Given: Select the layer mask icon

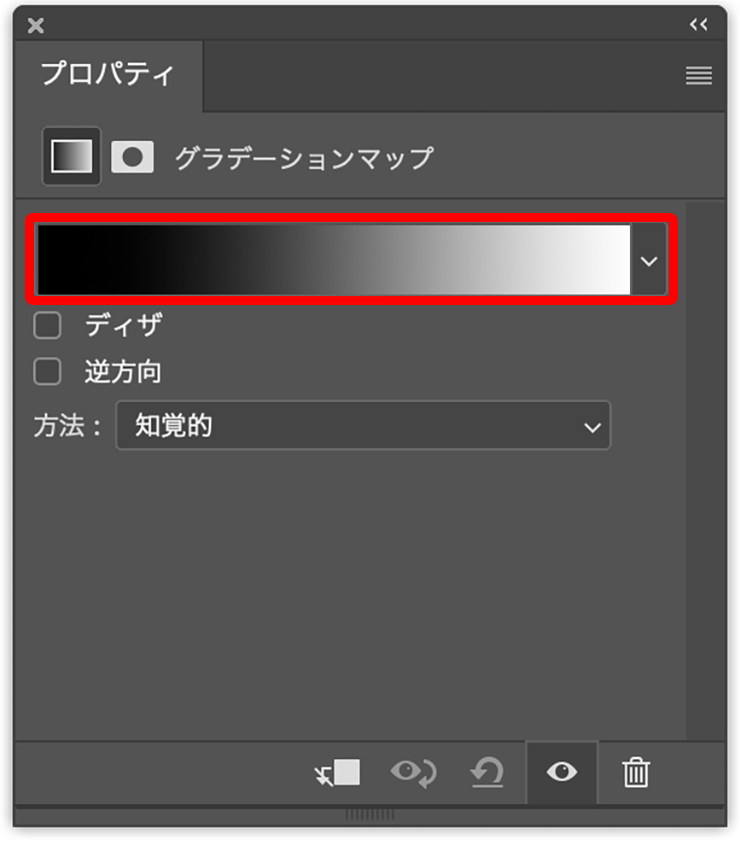Looking at the screenshot, I should click(x=132, y=157).
